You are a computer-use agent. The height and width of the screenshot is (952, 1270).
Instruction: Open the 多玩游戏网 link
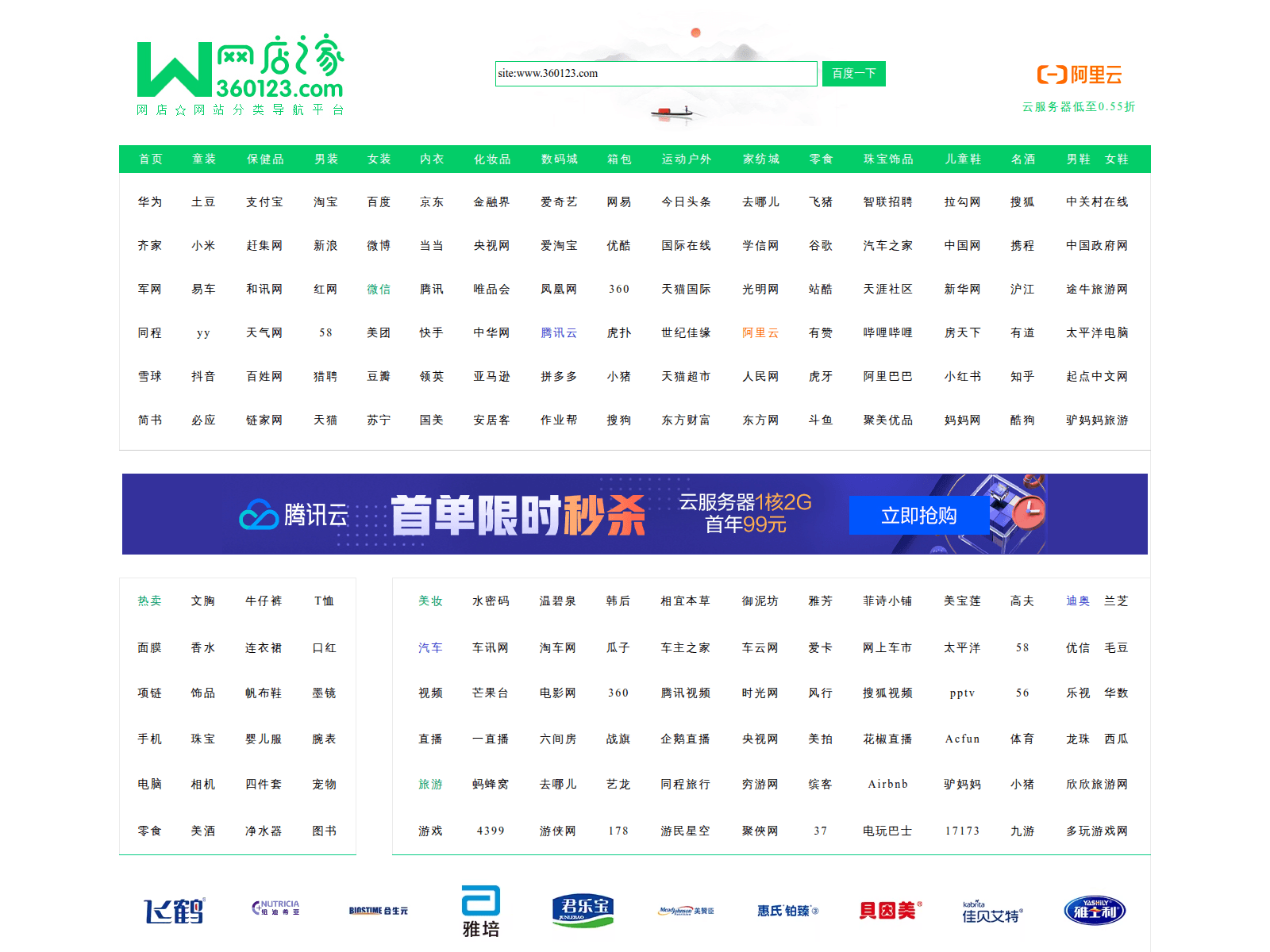1097,831
